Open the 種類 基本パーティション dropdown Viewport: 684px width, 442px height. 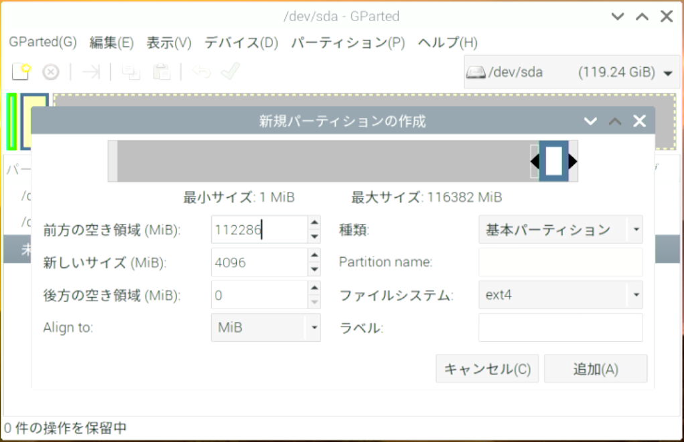[x=560, y=230]
